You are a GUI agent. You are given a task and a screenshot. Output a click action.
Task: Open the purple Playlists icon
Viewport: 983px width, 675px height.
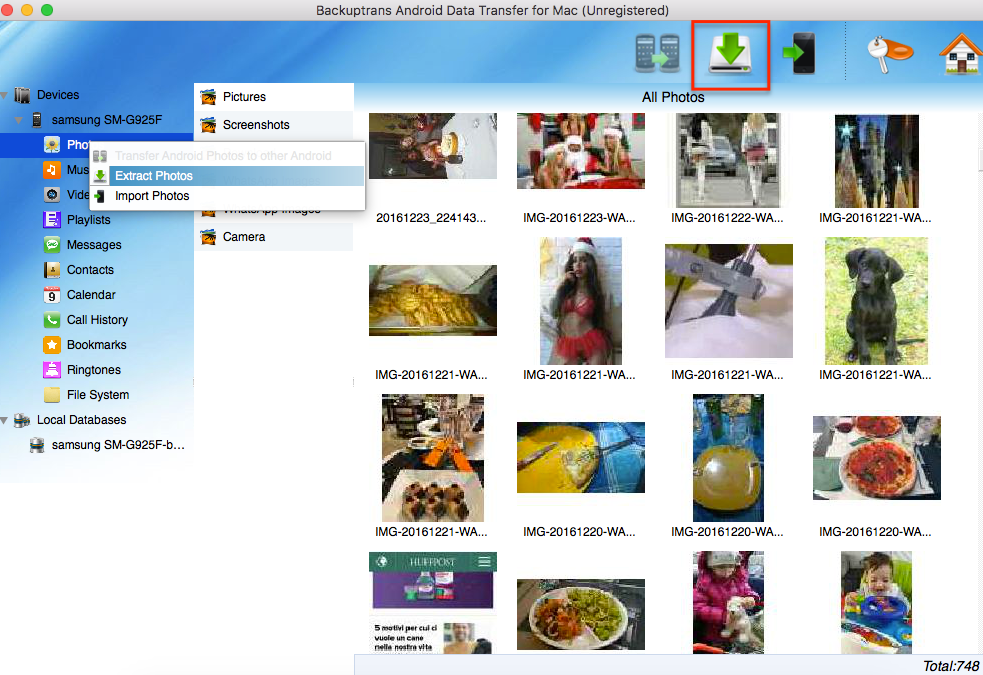point(52,220)
